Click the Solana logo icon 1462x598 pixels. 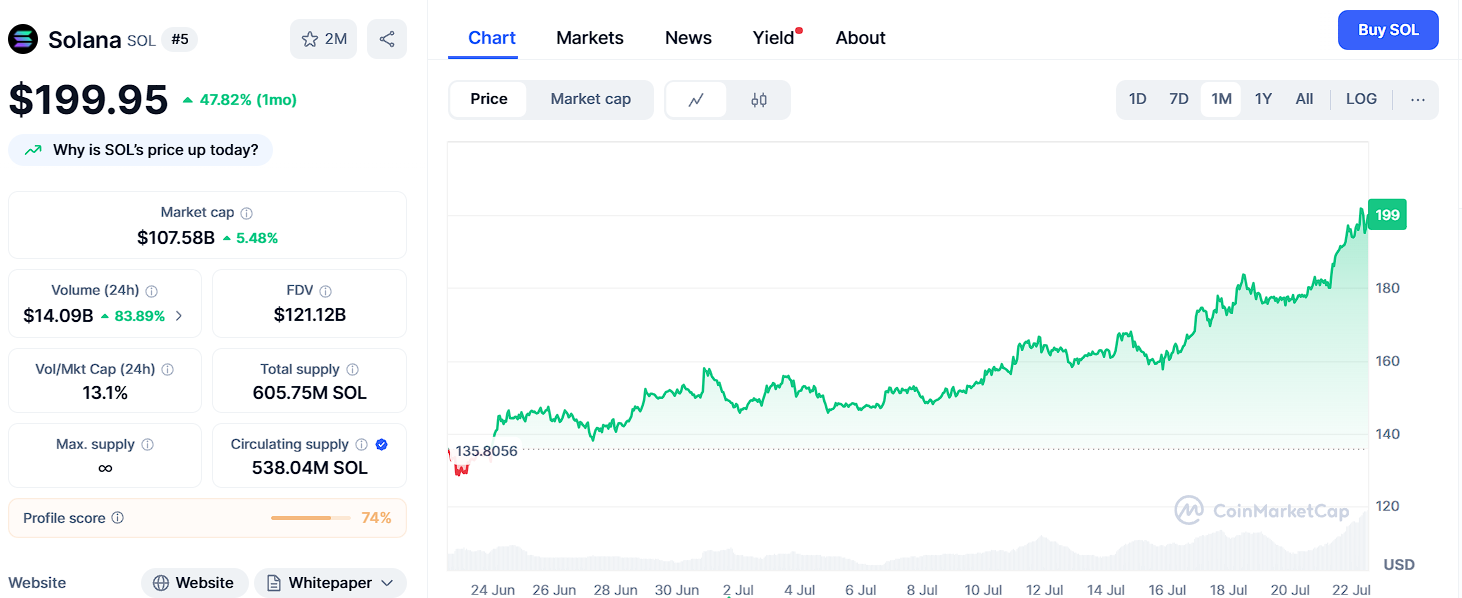[23, 40]
